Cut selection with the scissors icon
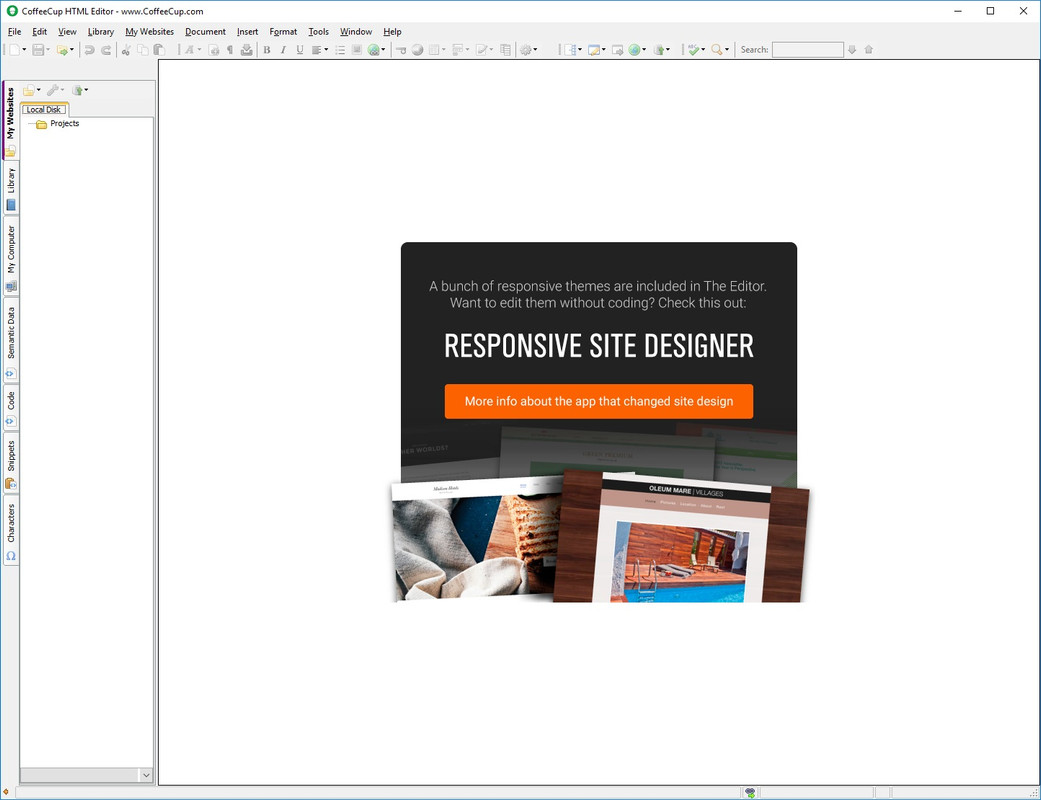1041x800 pixels. 125,50
